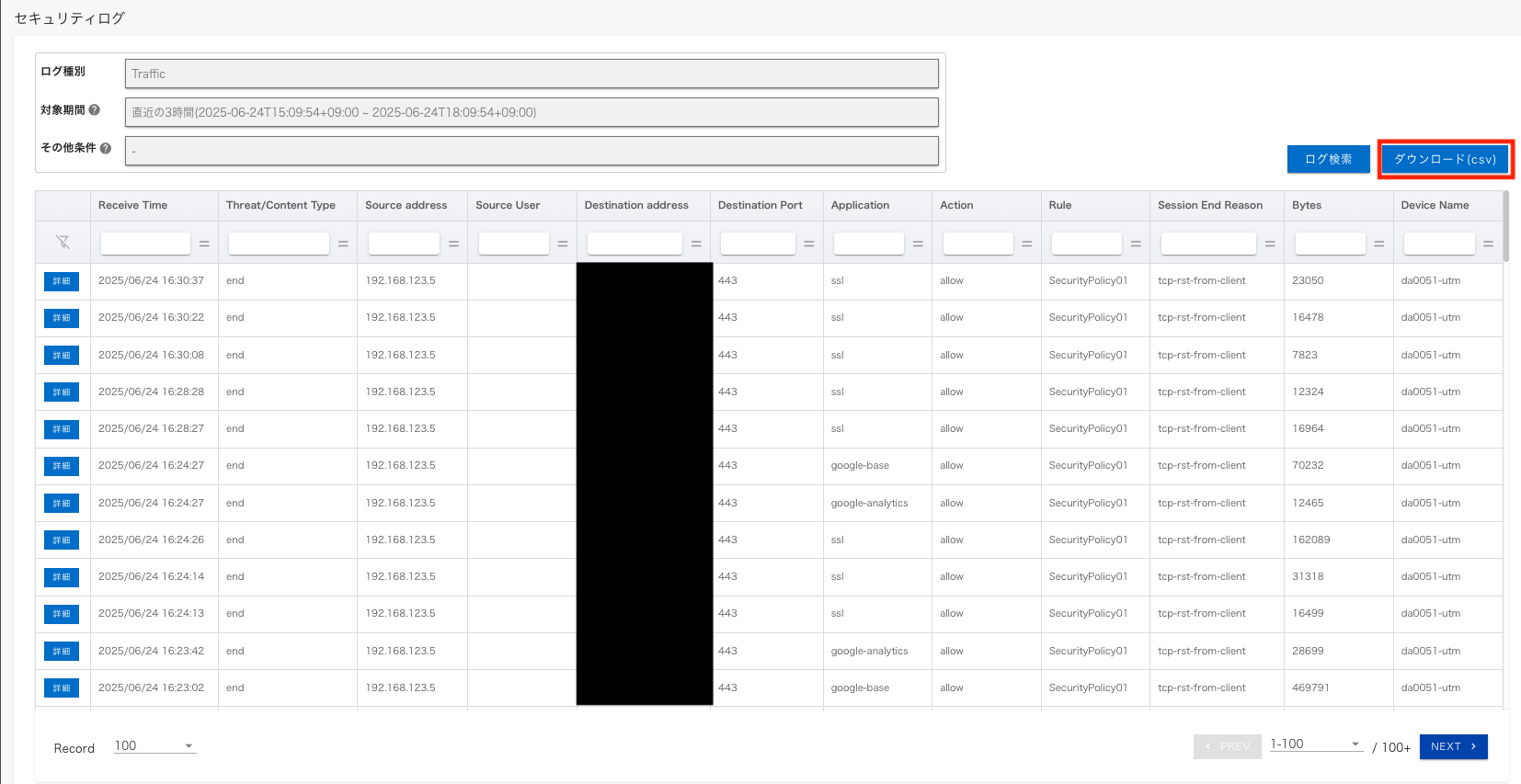Open the Record count dropdown showing 100

pyautogui.click(x=154, y=746)
